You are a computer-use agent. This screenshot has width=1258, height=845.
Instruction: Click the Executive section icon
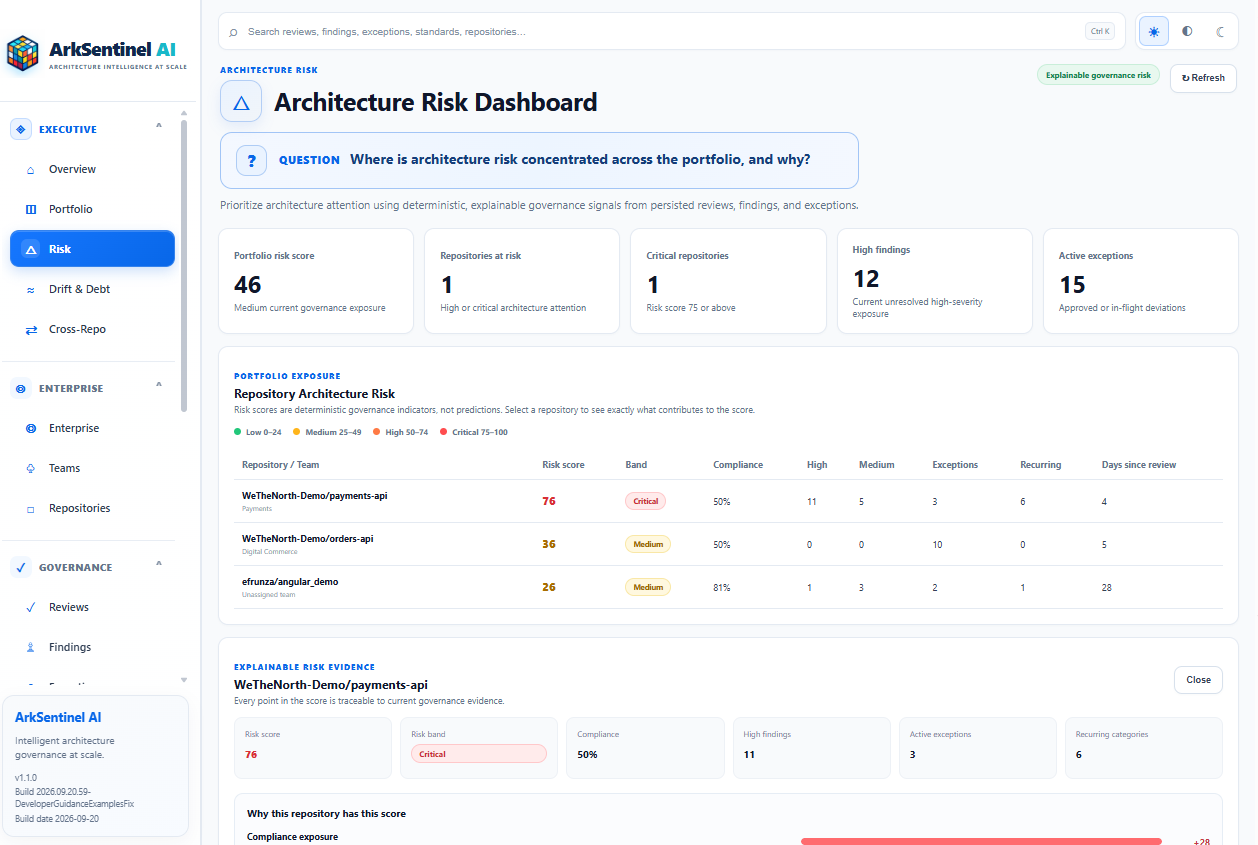click(21, 129)
